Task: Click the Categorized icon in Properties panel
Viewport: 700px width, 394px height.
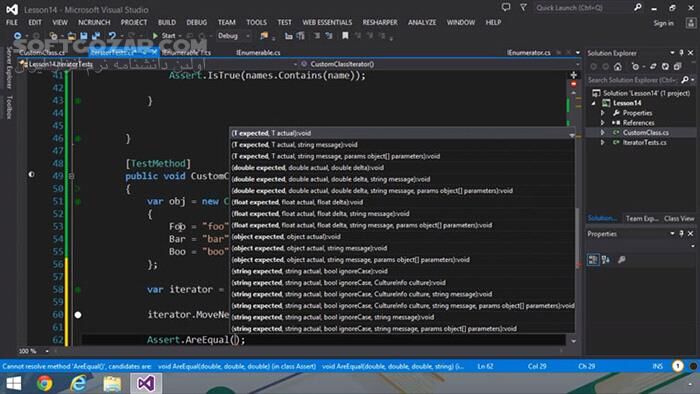Action: (593, 260)
